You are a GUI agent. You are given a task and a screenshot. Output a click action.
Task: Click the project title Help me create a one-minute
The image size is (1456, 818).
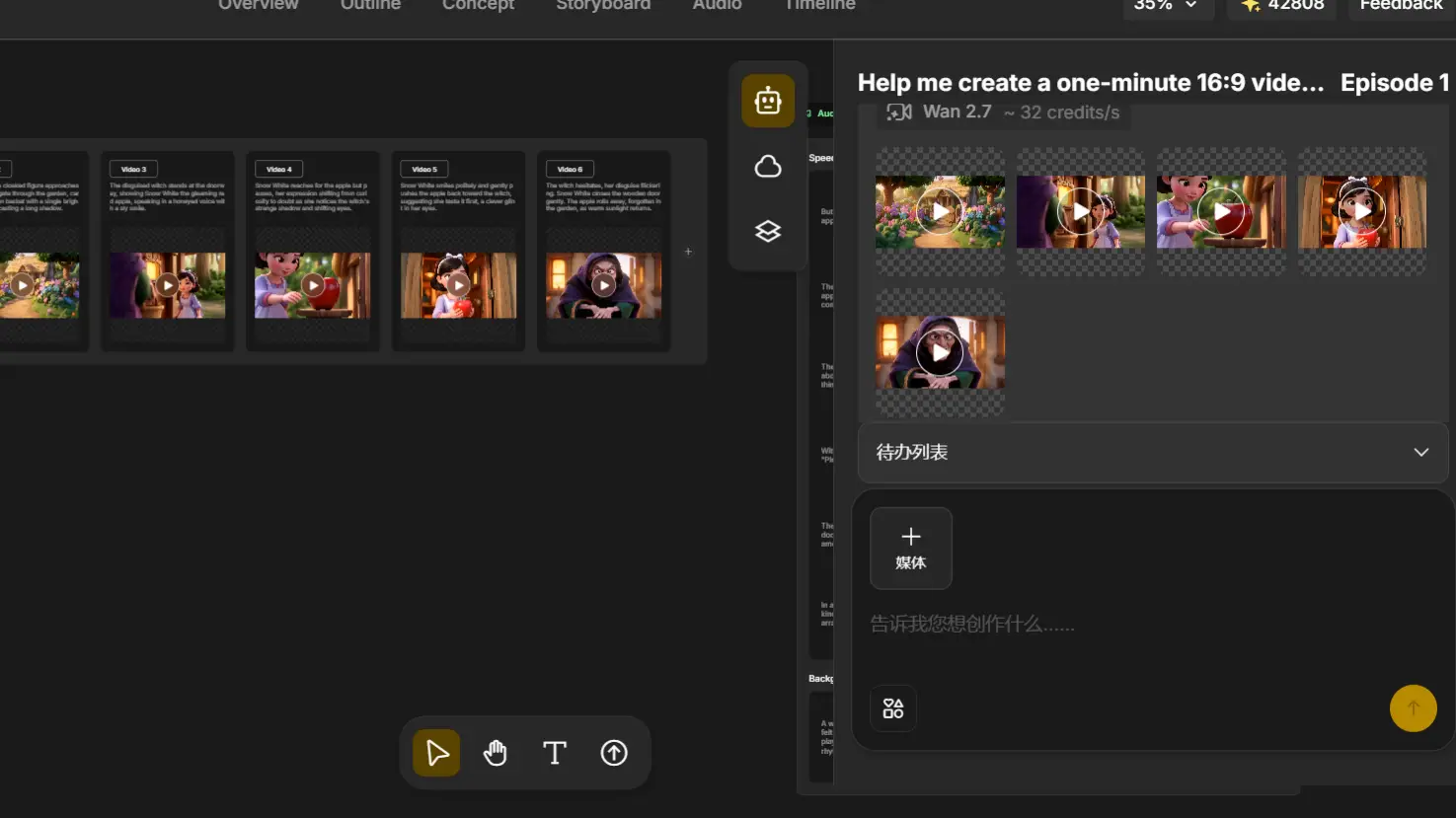point(1091,83)
